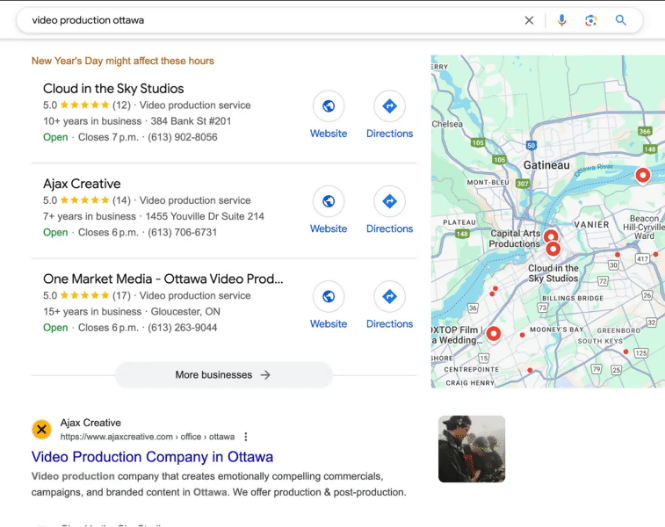Clear the search query with X icon
Image resolution: width=665 pixels, height=527 pixels.
tap(529, 20)
